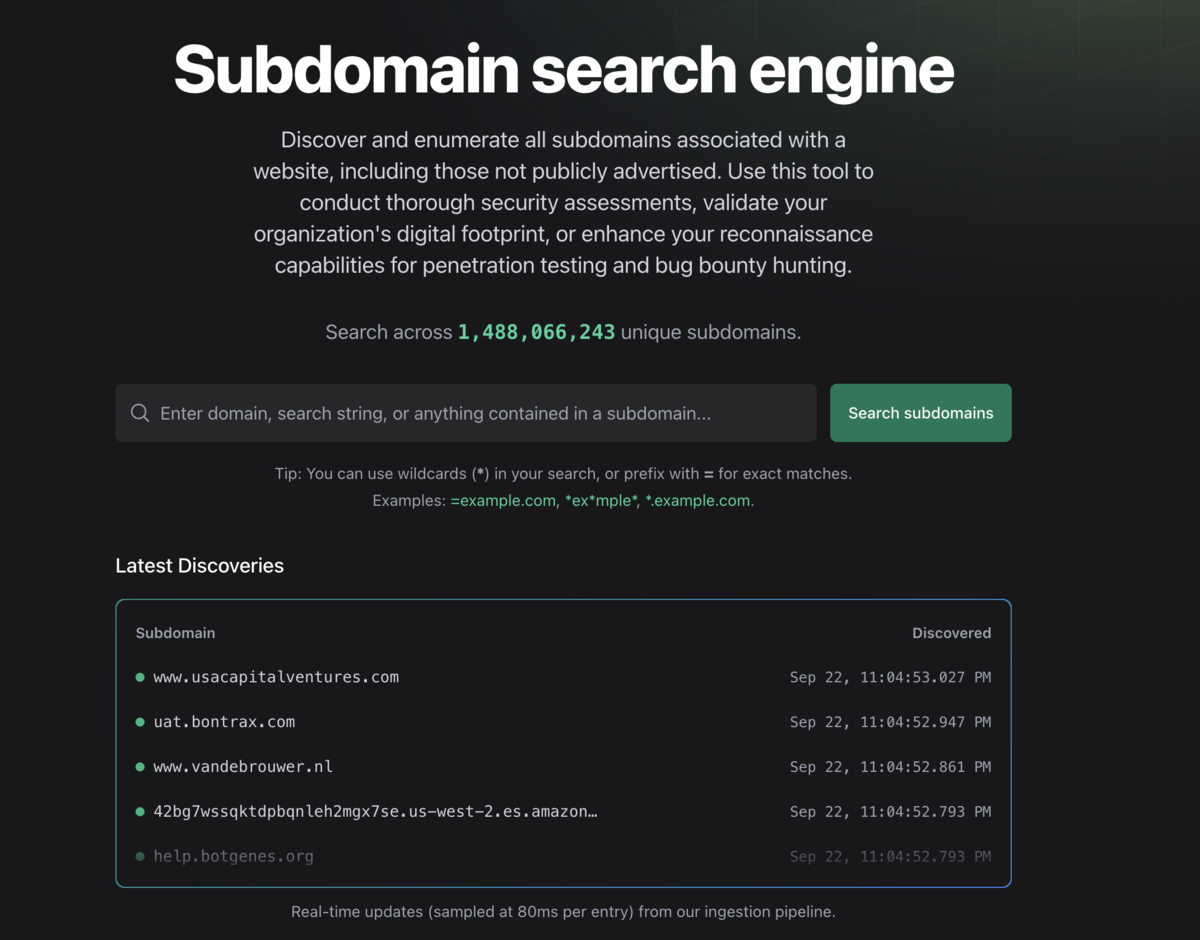Open the uat.bontrax.com subdomain entry
The image size is (1200, 940).
click(x=224, y=722)
